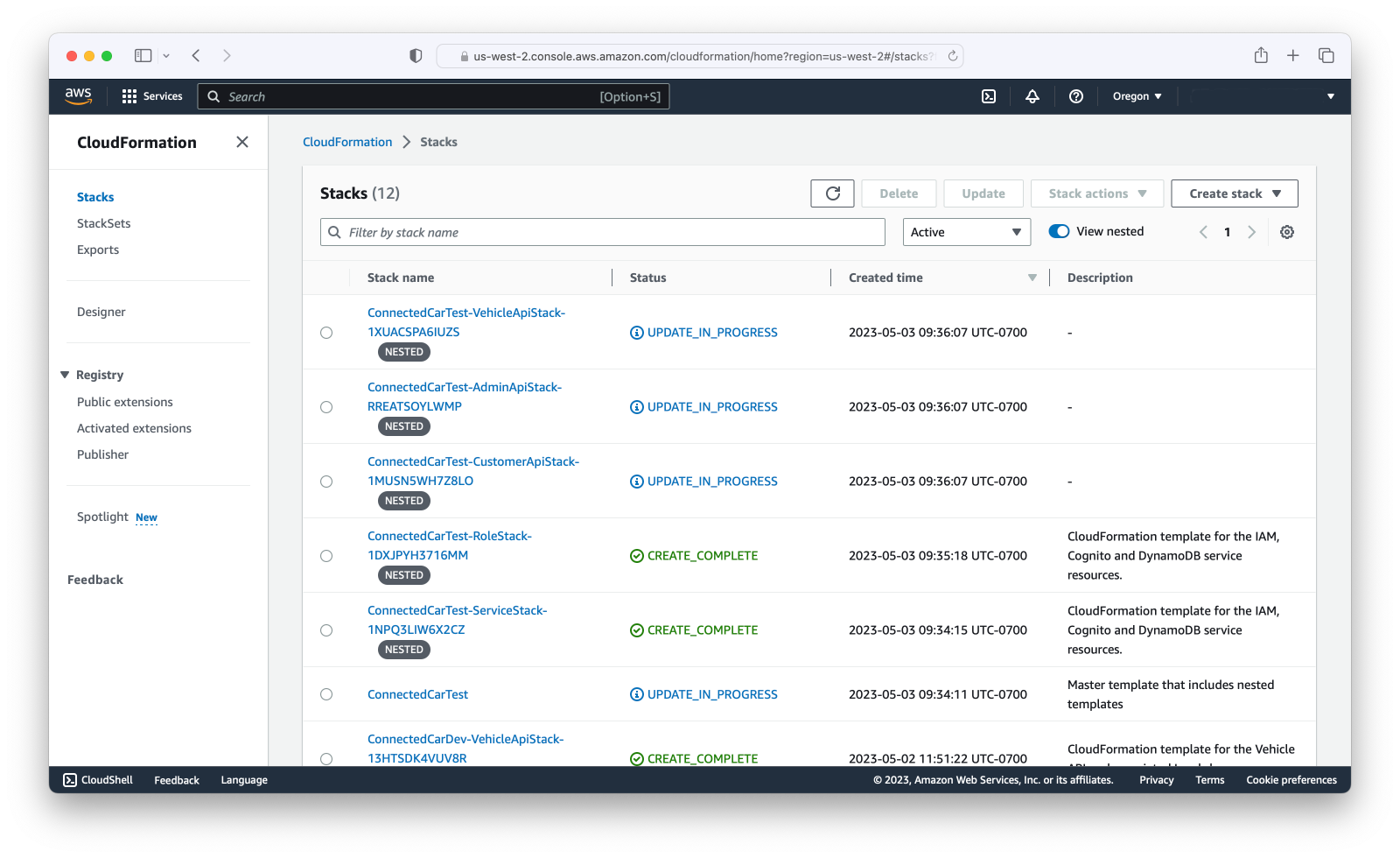Image resolution: width=1400 pixels, height=858 pixels.
Task: Open the footer Language selector
Action: click(x=244, y=780)
